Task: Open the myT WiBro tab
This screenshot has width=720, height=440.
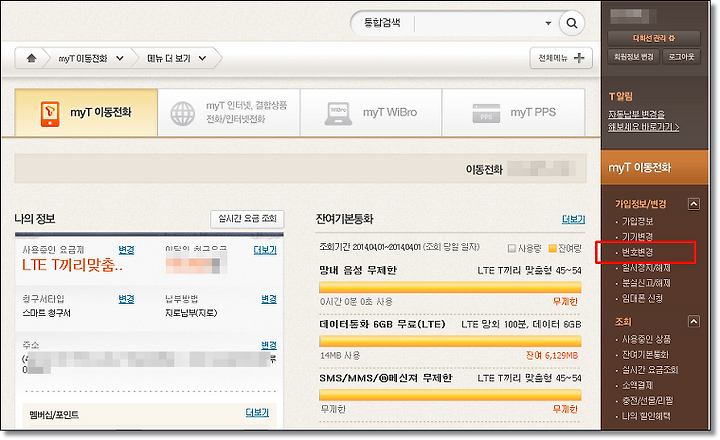Action: pos(371,113)
